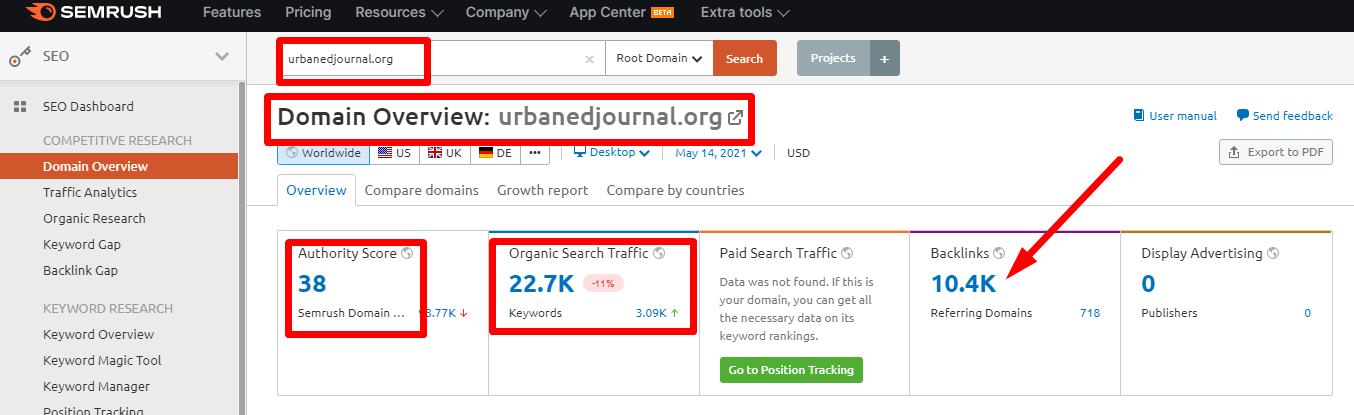Image resolution: width=1354 pixels, height=415 pixels.
Task: Click the Send feedback chat icon
Action: [x=1242, y=116]
